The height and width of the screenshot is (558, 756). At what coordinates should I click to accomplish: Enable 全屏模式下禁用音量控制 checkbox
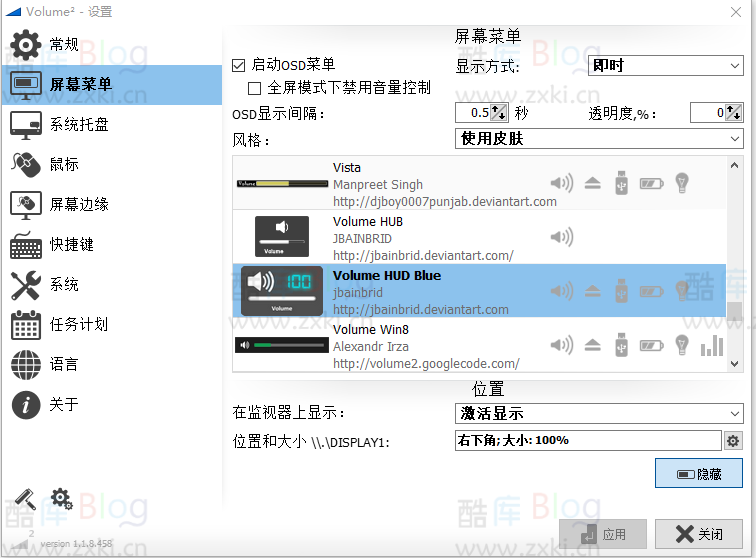click(254, 88)
